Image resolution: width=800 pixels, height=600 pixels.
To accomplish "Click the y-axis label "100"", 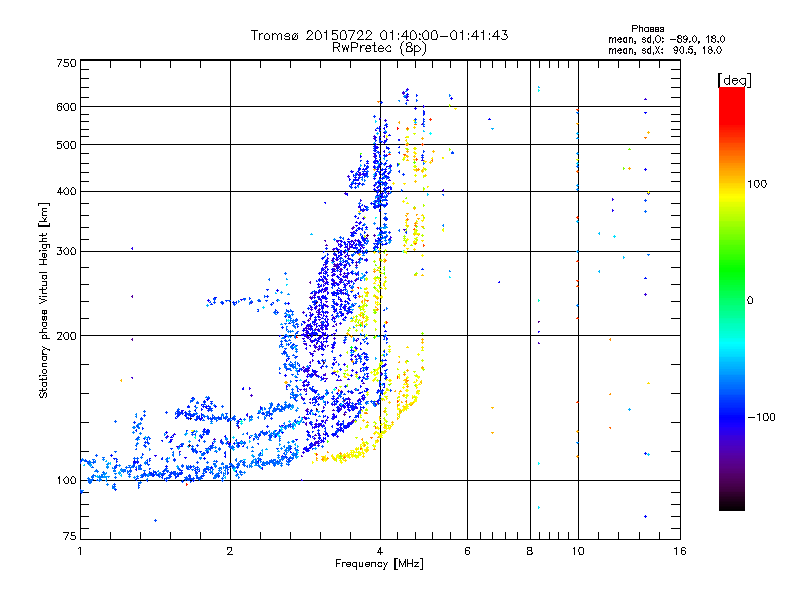I will [66, 481].
